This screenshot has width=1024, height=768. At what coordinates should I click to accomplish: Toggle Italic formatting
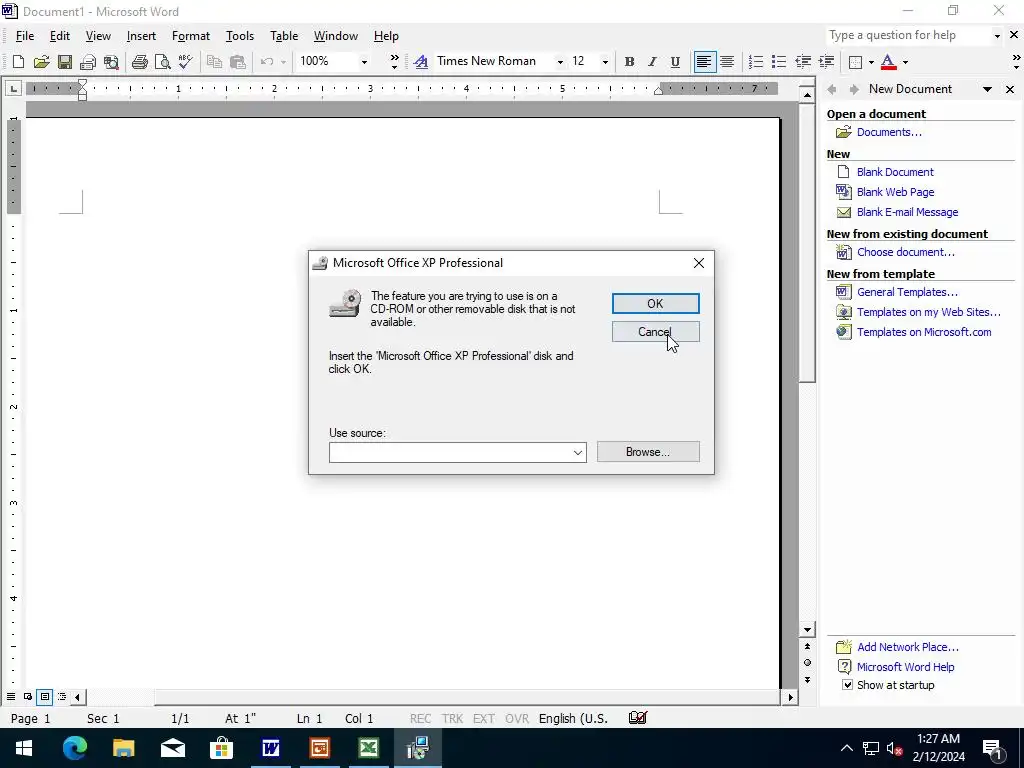point(652,62)
